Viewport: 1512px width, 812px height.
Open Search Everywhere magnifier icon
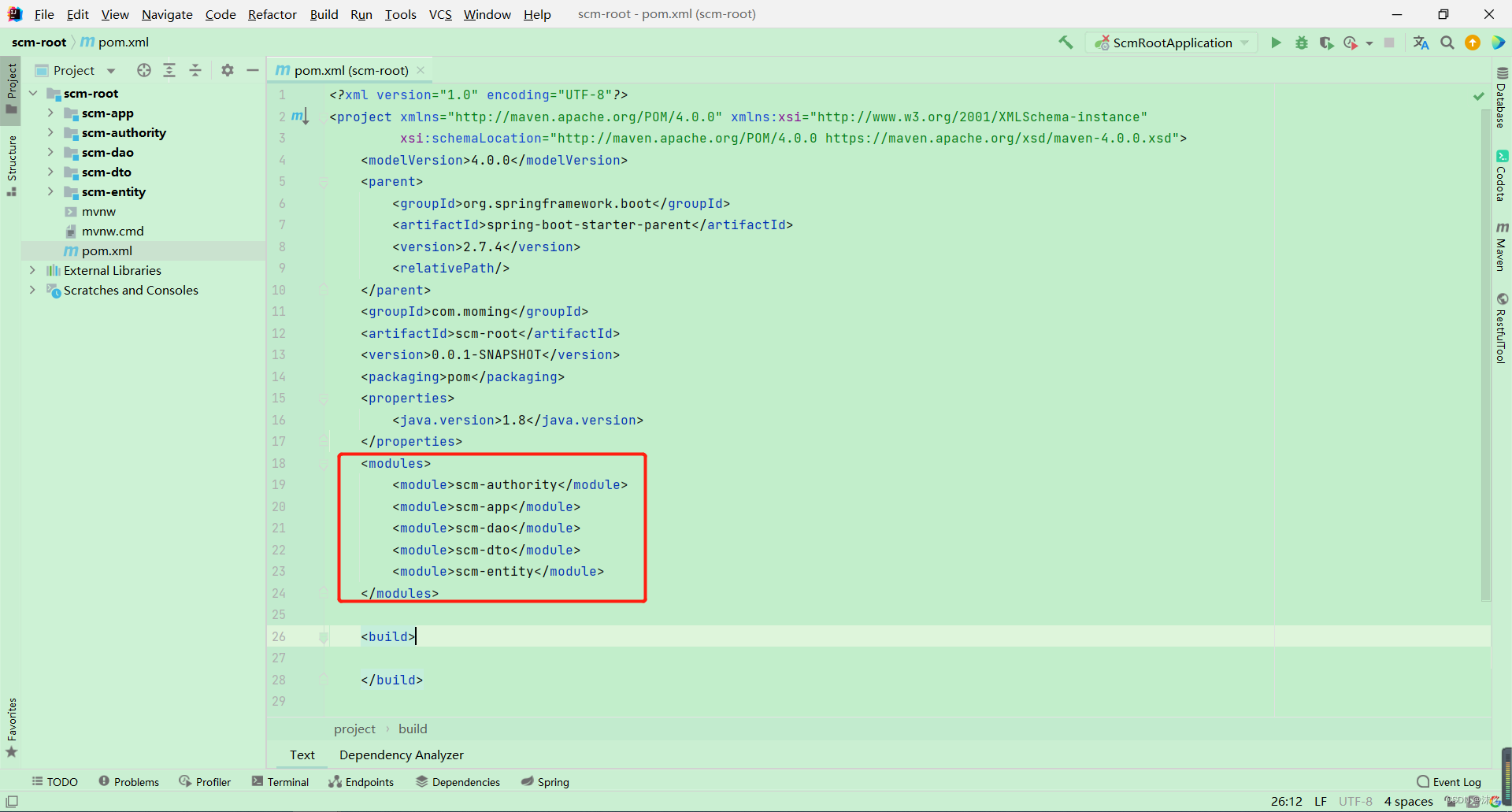pos(1447,43)
